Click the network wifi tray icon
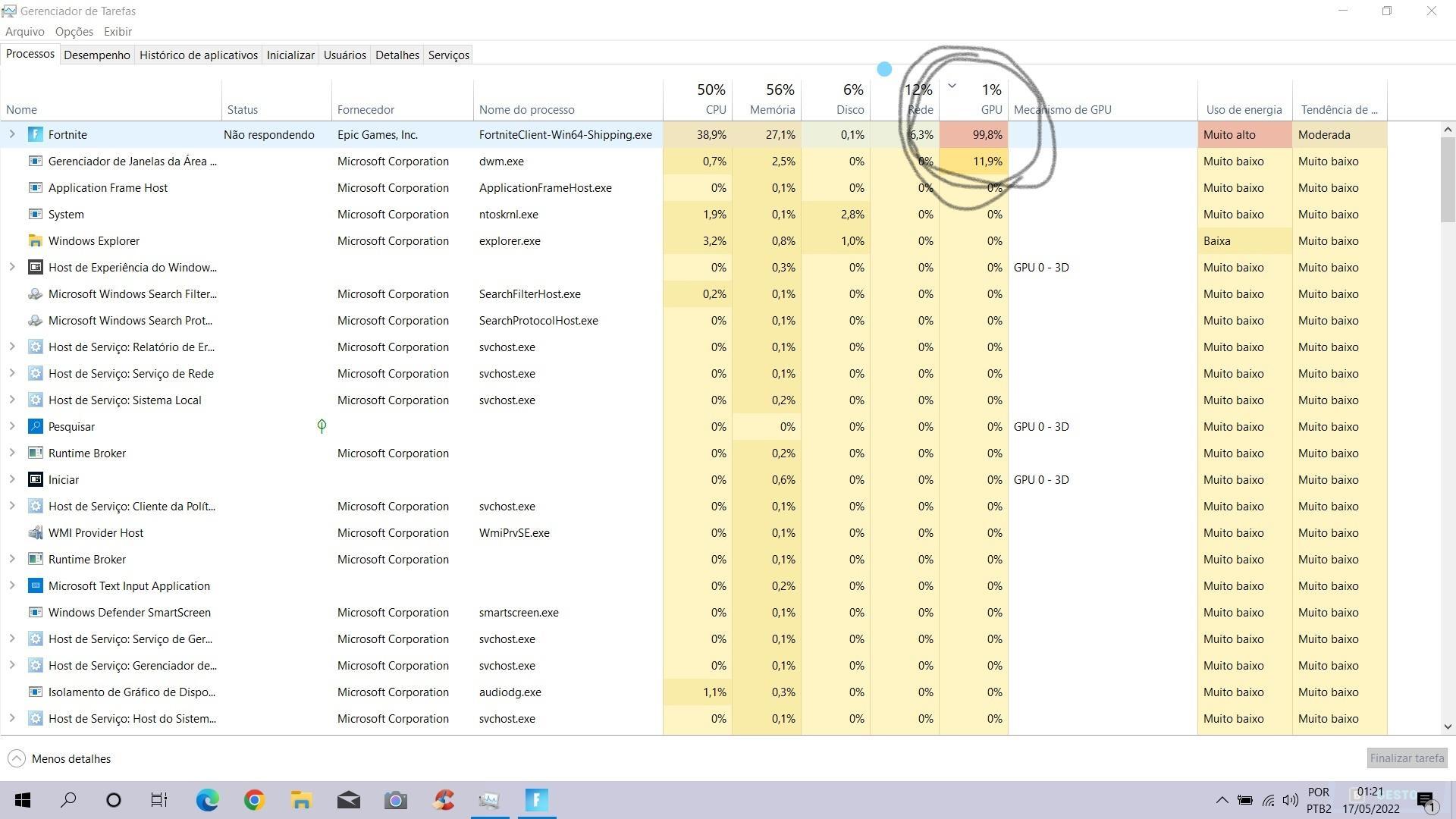 point(1268,800)
